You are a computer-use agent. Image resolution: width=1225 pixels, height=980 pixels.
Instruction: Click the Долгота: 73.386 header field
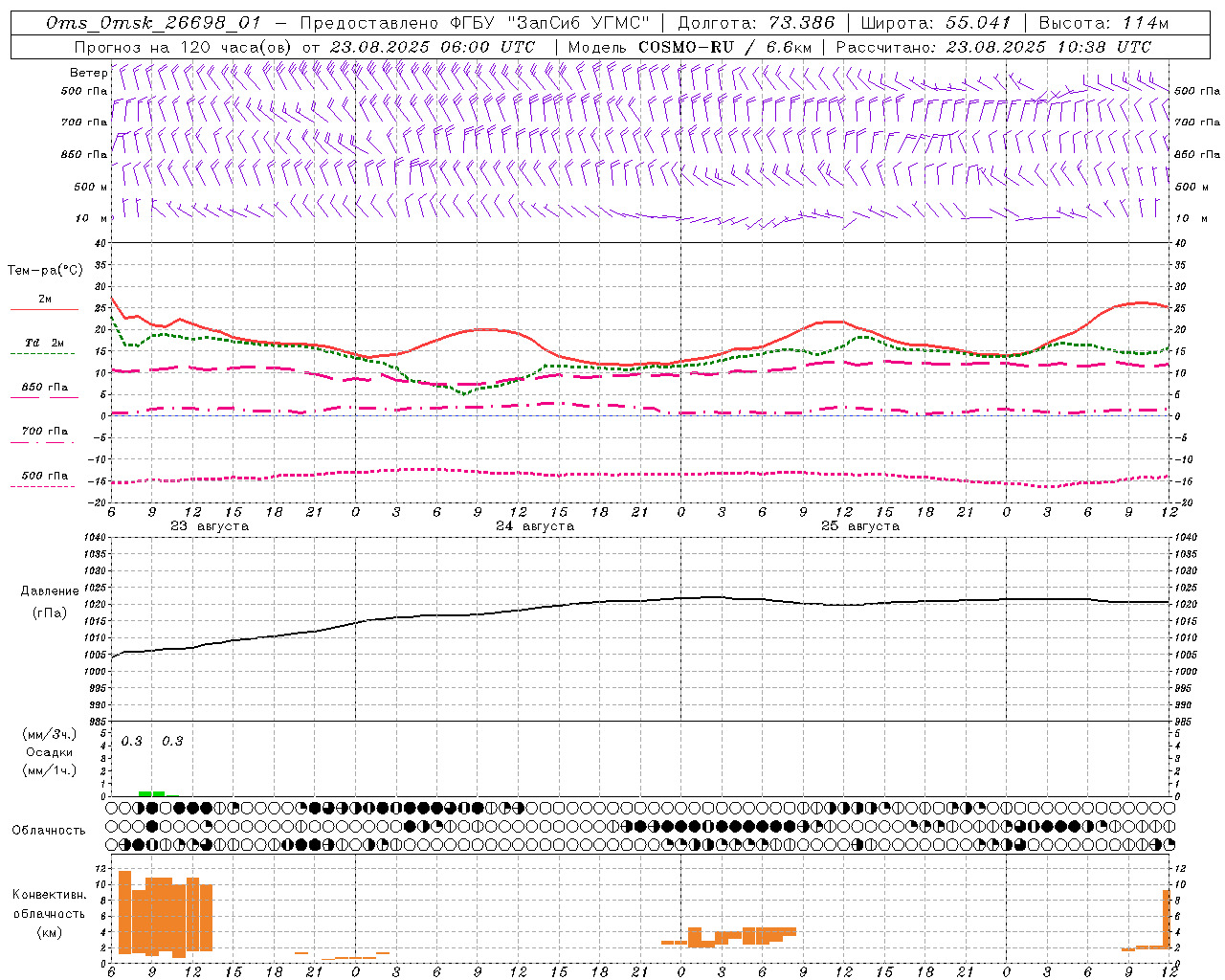[756, 24]
